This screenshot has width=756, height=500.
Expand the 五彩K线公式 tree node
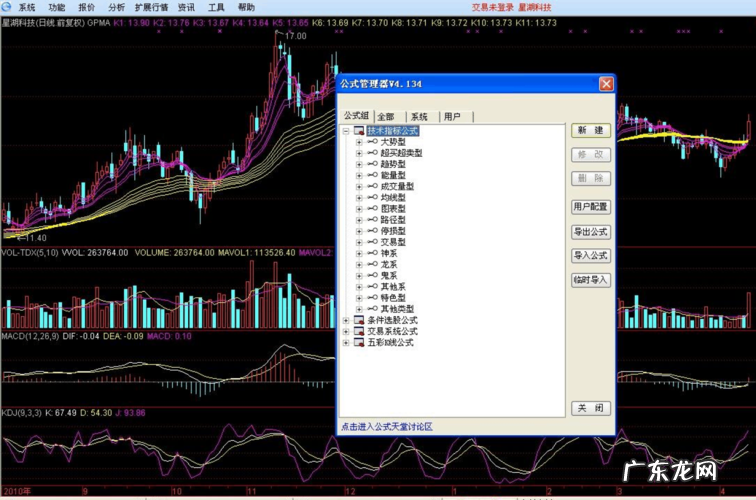click(x=346, y=342)
